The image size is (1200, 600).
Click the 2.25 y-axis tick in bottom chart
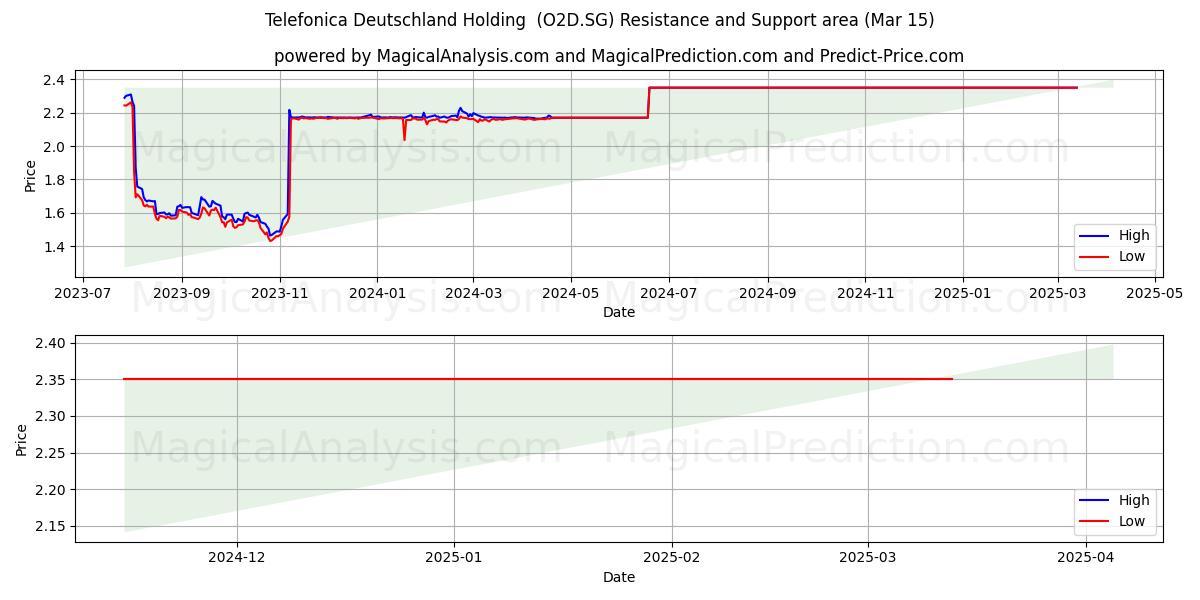[52, 453]
